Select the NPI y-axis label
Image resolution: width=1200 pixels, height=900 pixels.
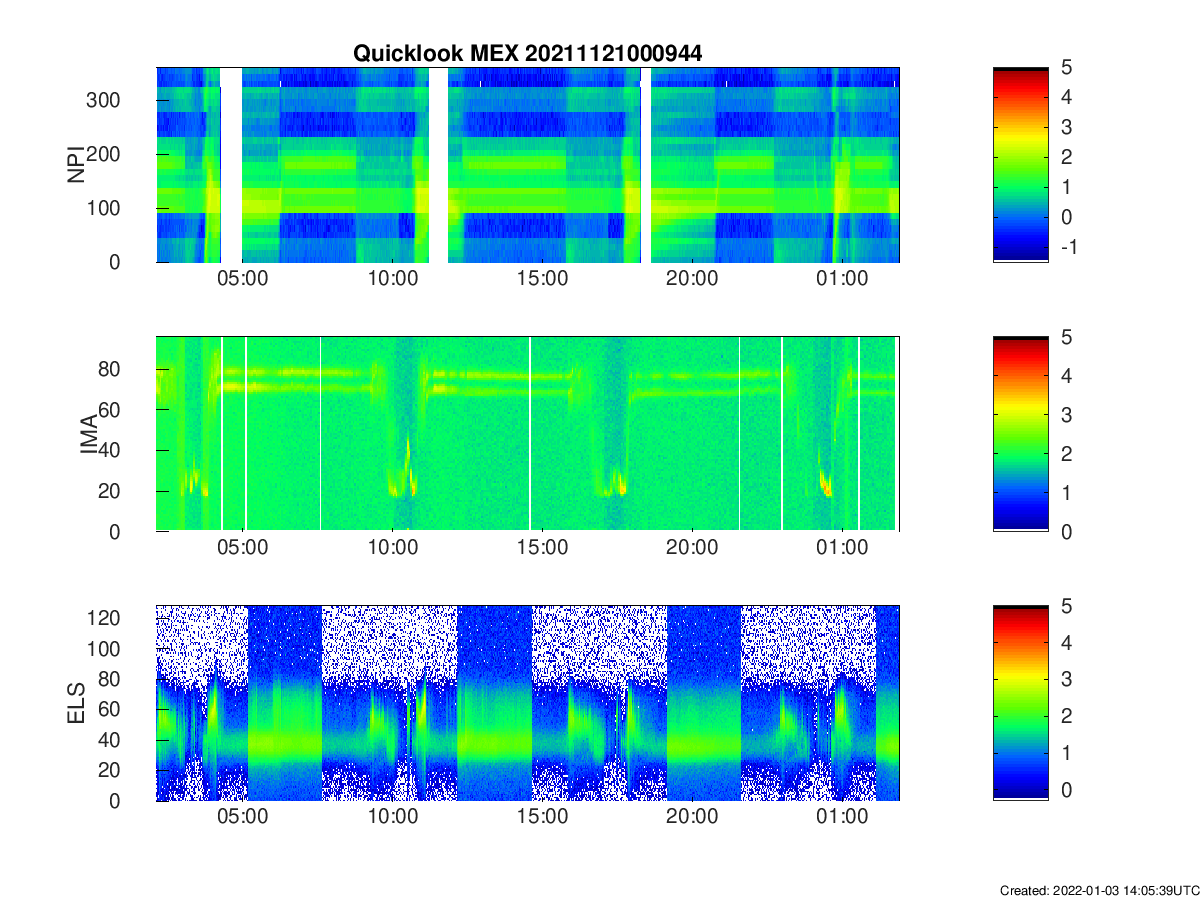point(75,165)
